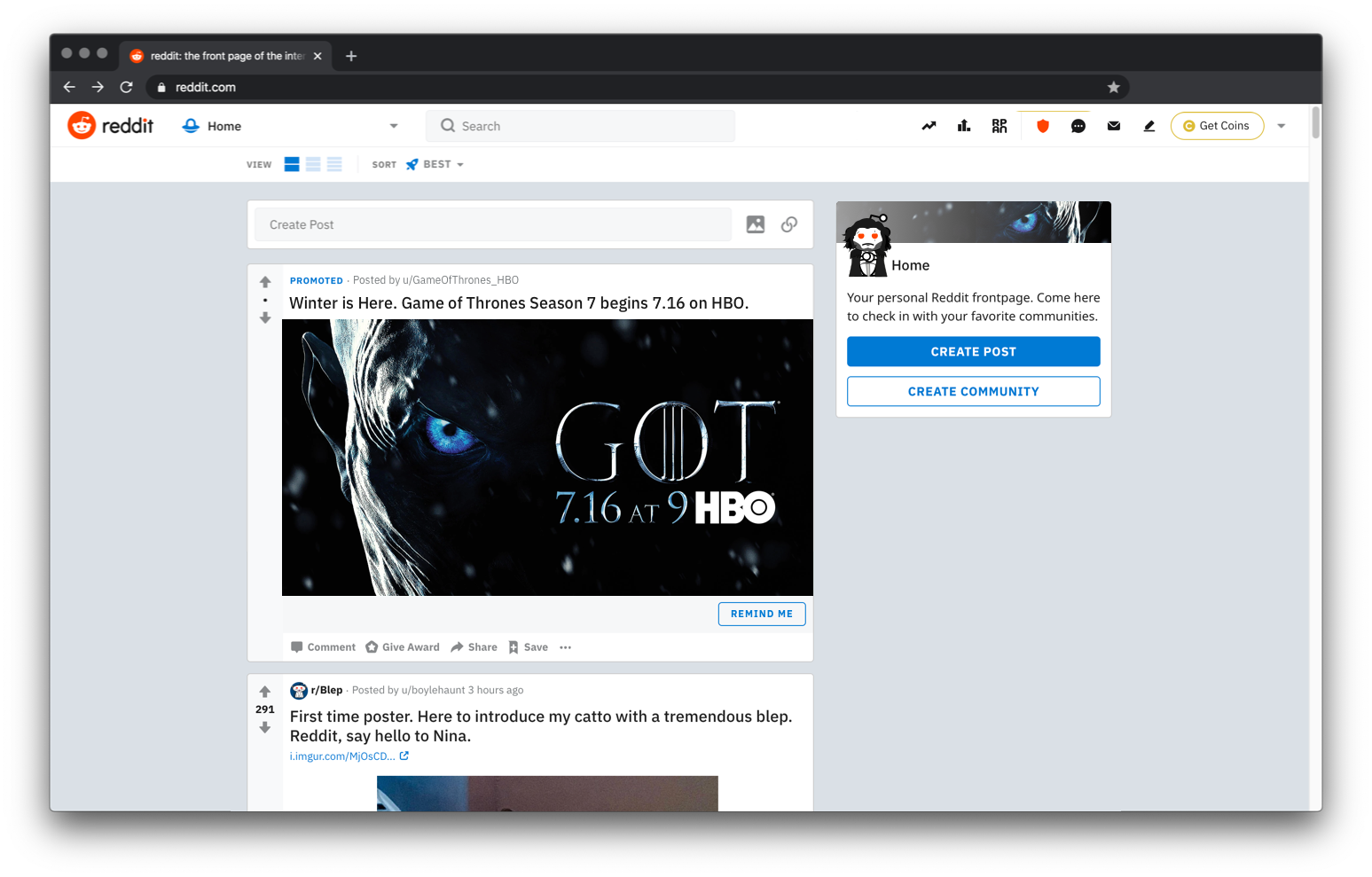
Task: Open the moderation shield icon
Action: (x=1043, y=126)
